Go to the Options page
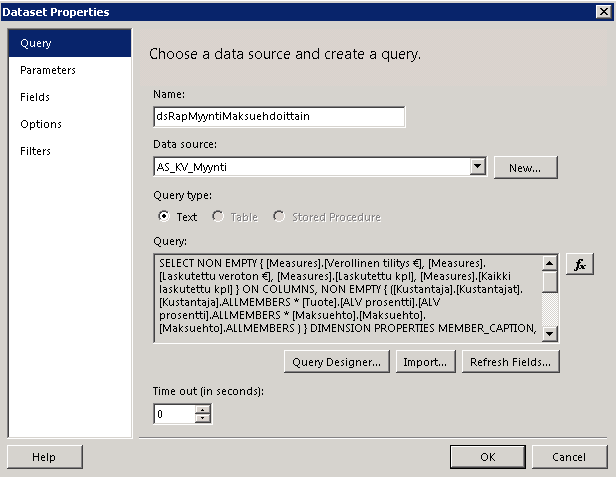Image resolution: width=616 pixels, height=477 pixels. click(x=41, y=124)
